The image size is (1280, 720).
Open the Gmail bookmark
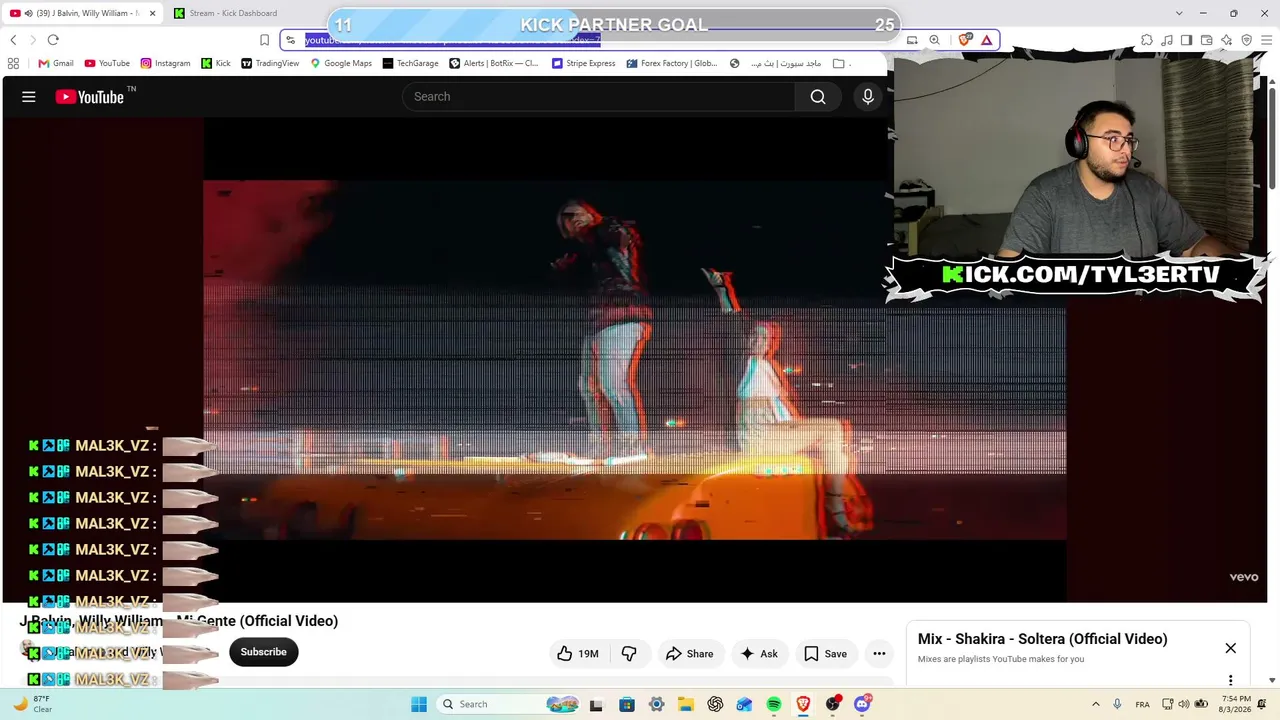pyautogui.click(x=56, y=63)
